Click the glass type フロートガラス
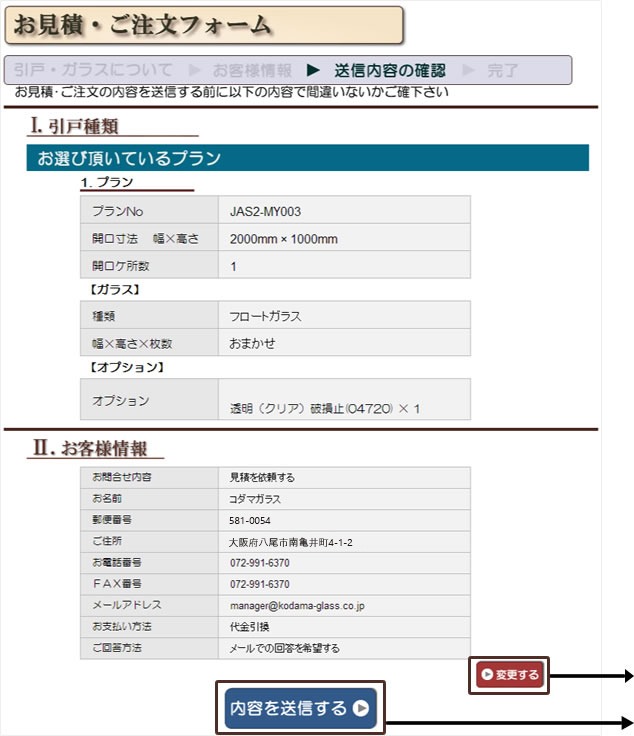This screenshot has width=634, height=736. tap(265, 316)
